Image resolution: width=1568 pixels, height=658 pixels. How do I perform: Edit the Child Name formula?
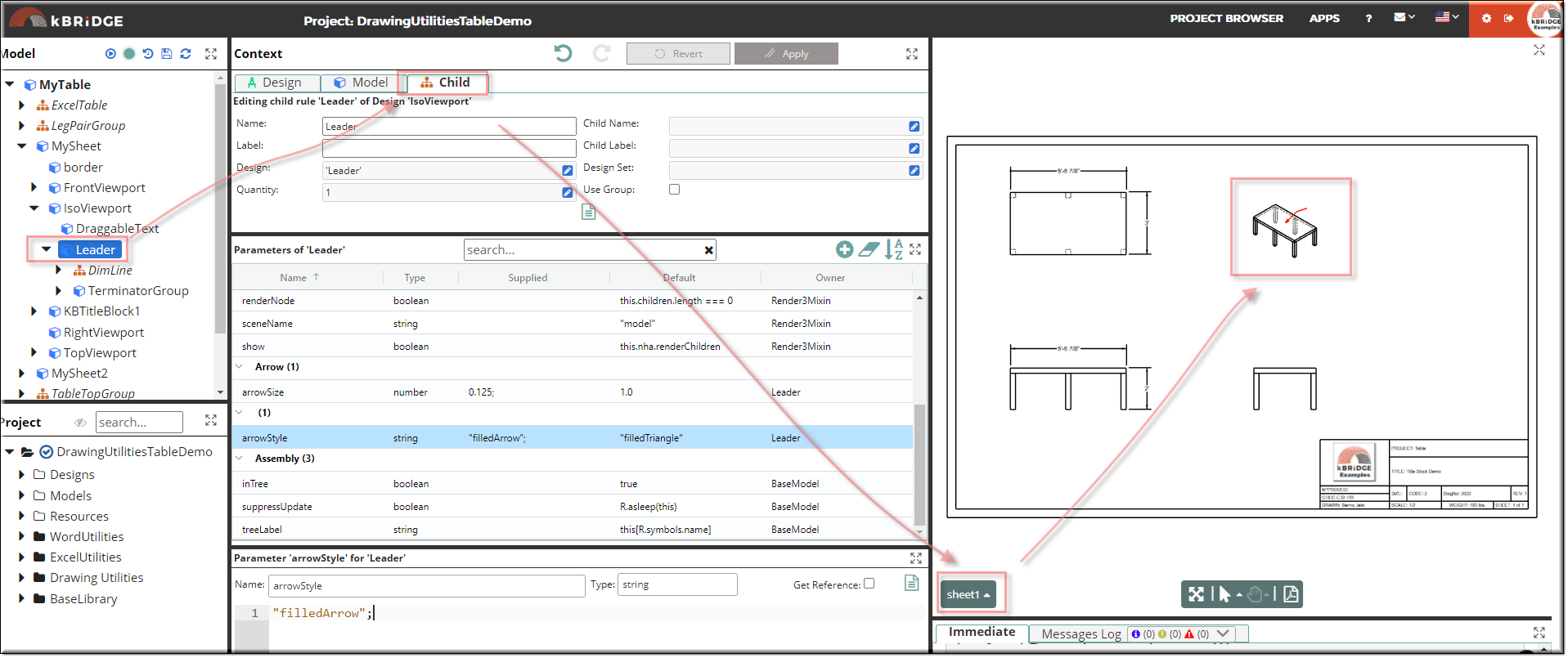pyautogui.click(x=914, y=127)
